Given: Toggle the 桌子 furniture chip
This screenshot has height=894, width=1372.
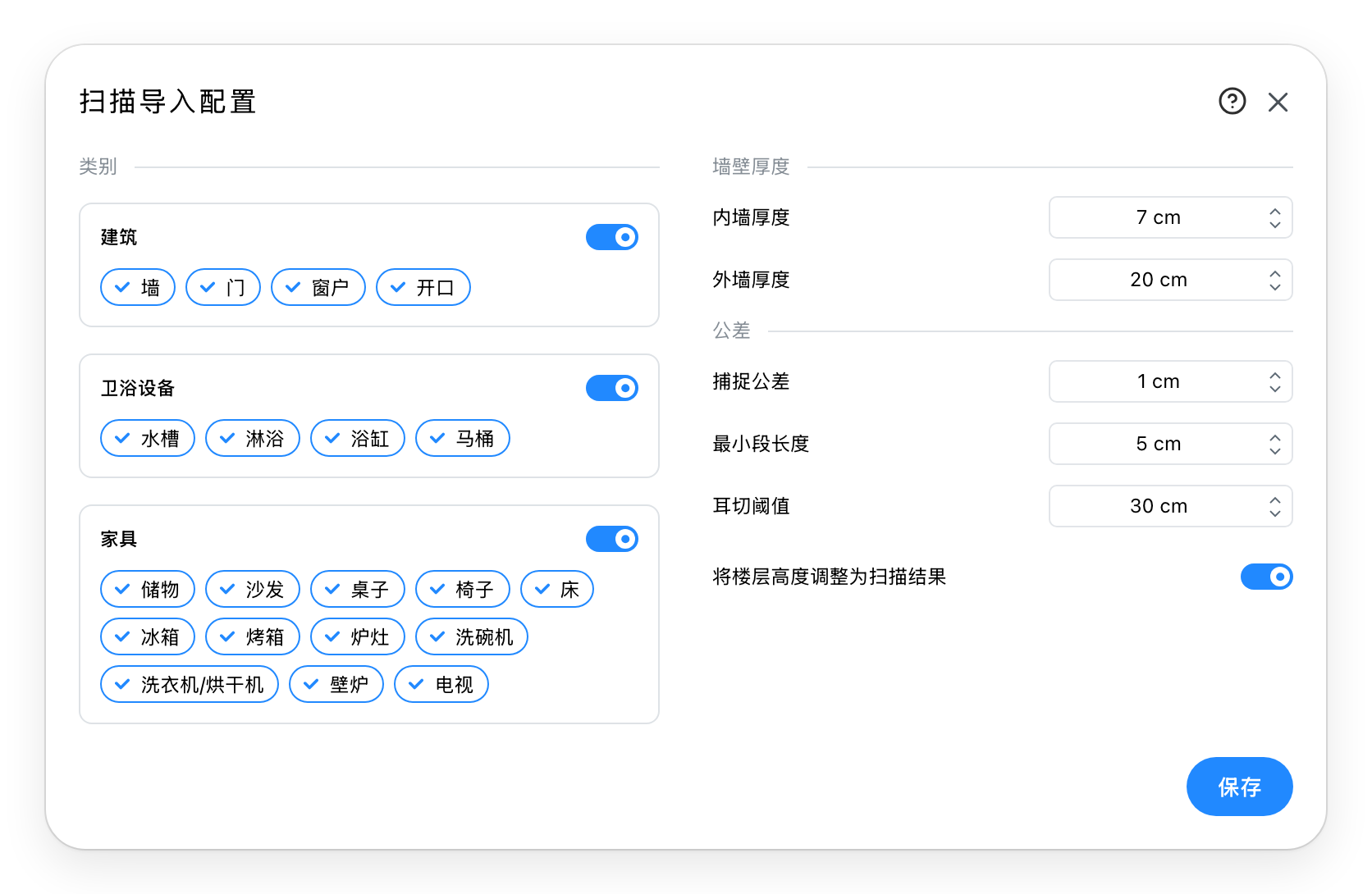Looking at the screenshot, I should point(358,589).
